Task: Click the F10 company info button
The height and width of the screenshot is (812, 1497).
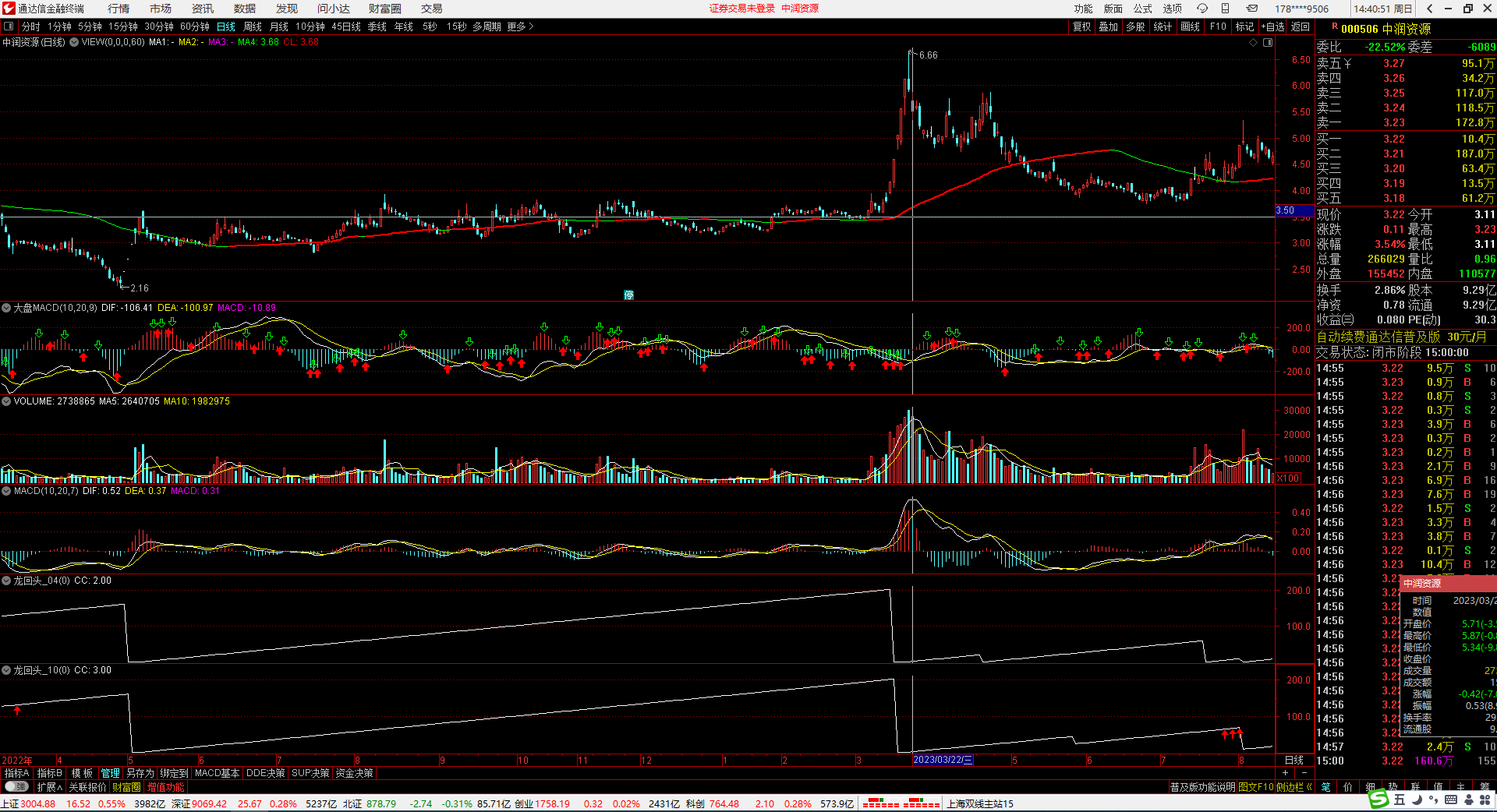Action: click(x=1218, y=26)
